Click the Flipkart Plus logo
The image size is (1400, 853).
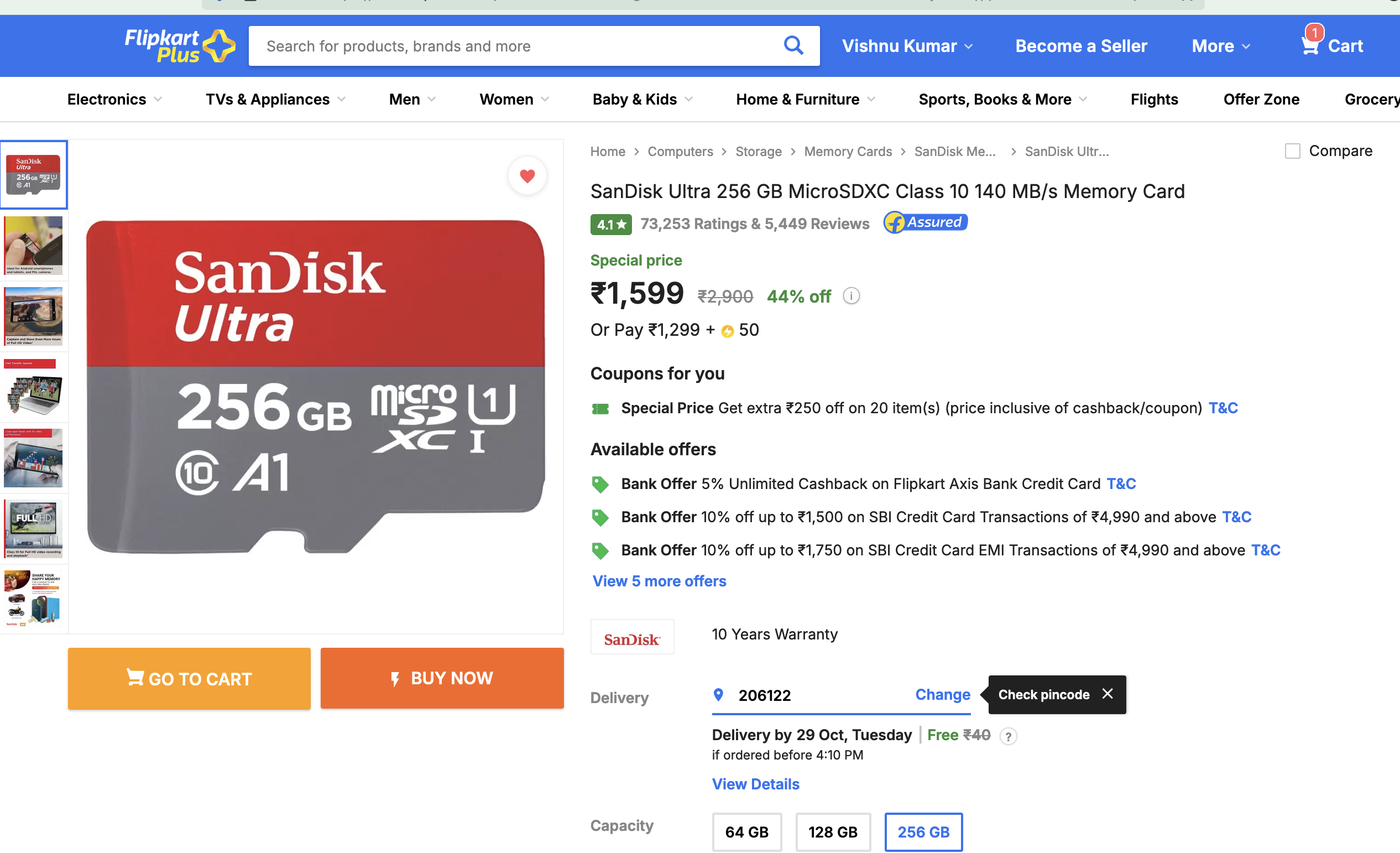[179, 45]
